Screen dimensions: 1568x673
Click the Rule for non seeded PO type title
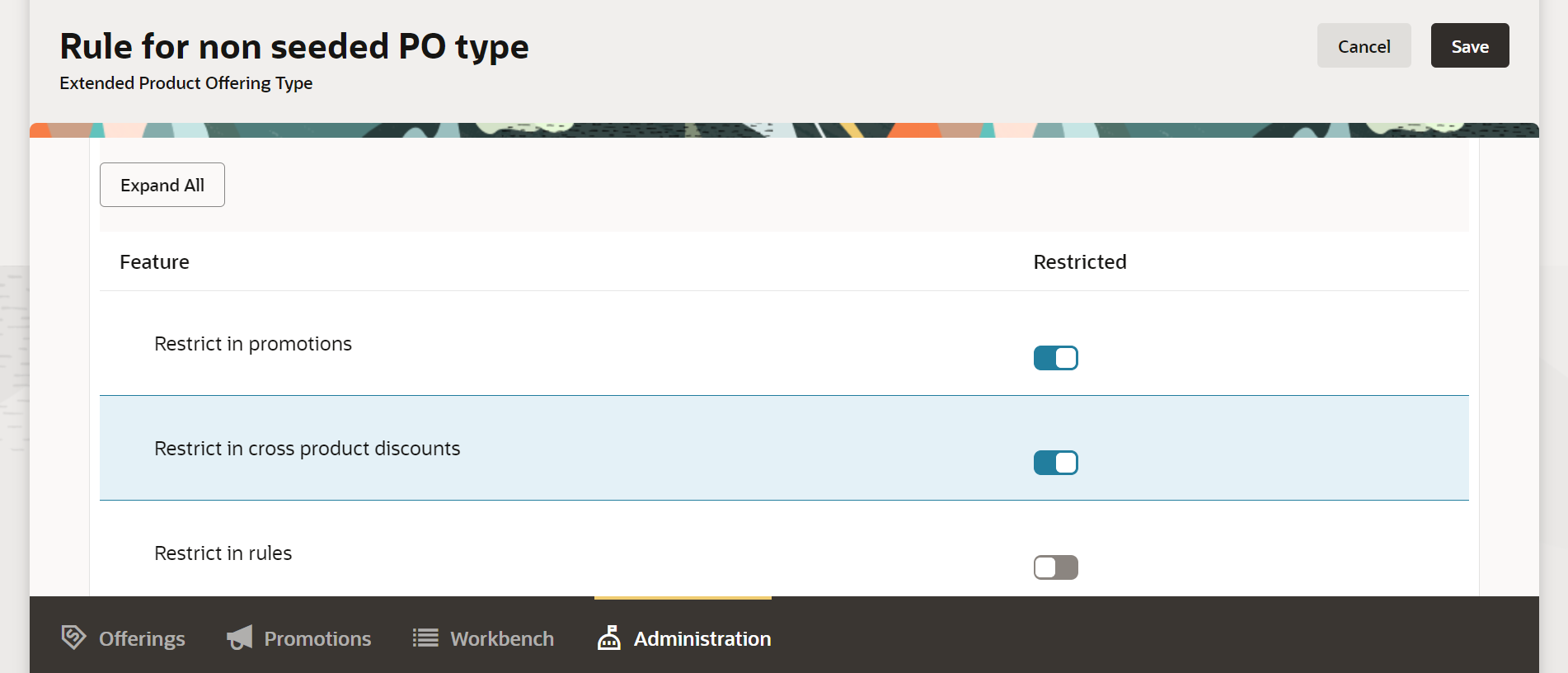tap(294, 46)
